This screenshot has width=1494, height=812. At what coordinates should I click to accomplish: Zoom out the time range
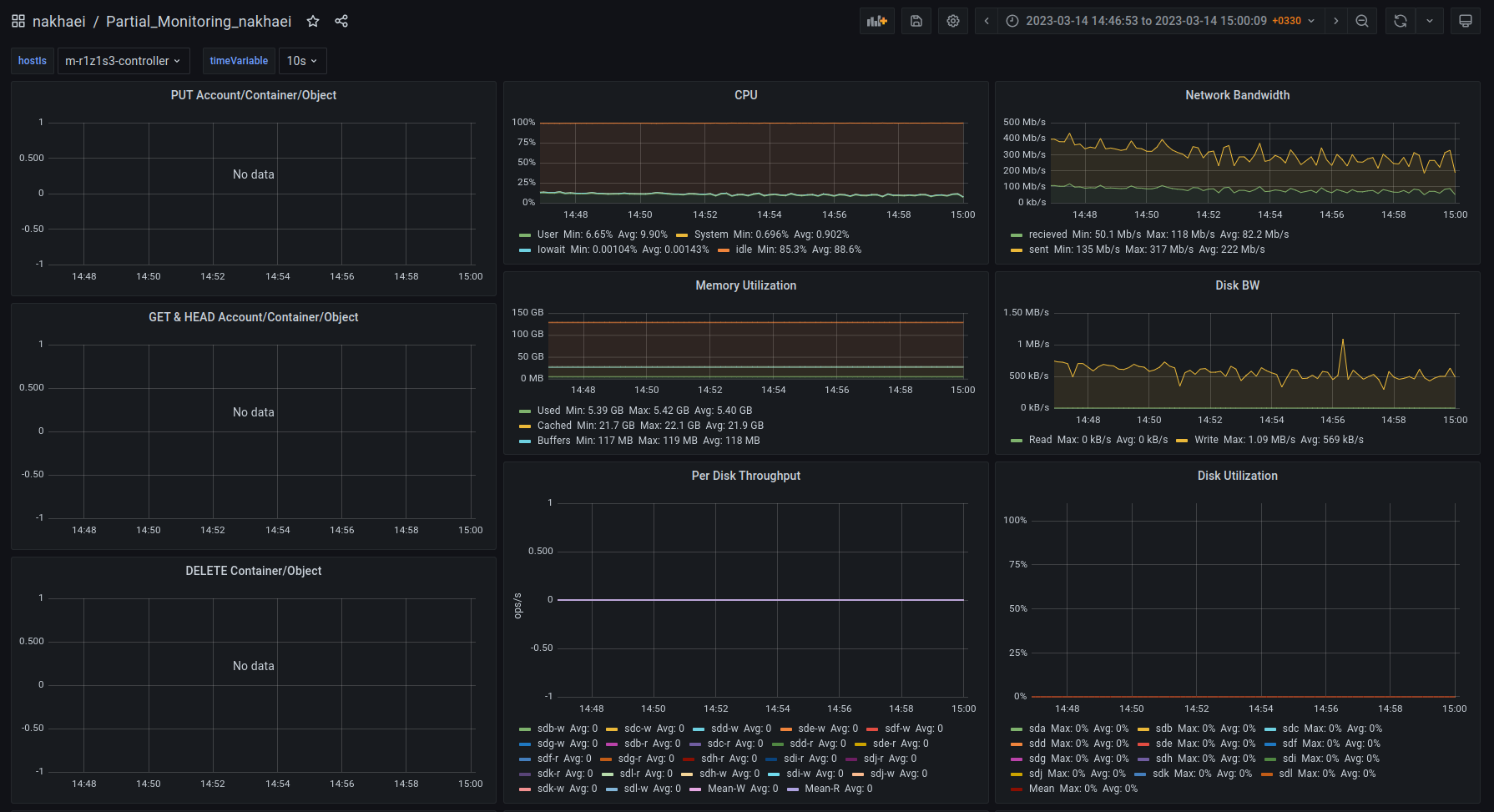click(1362, 21)
